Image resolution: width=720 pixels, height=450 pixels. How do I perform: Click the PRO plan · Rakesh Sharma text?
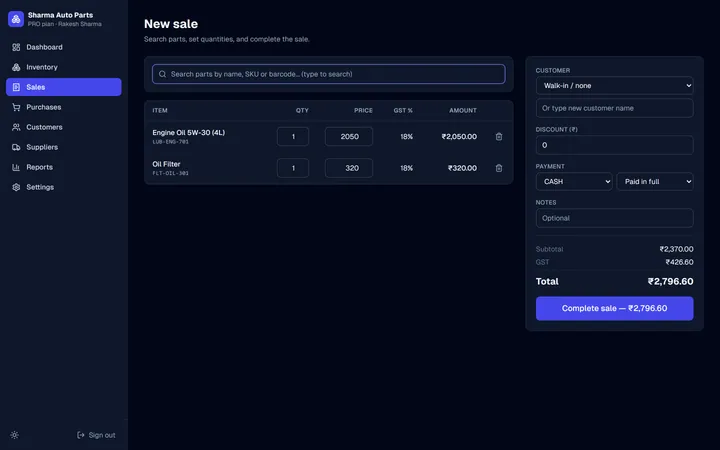[x=65, y=24]
